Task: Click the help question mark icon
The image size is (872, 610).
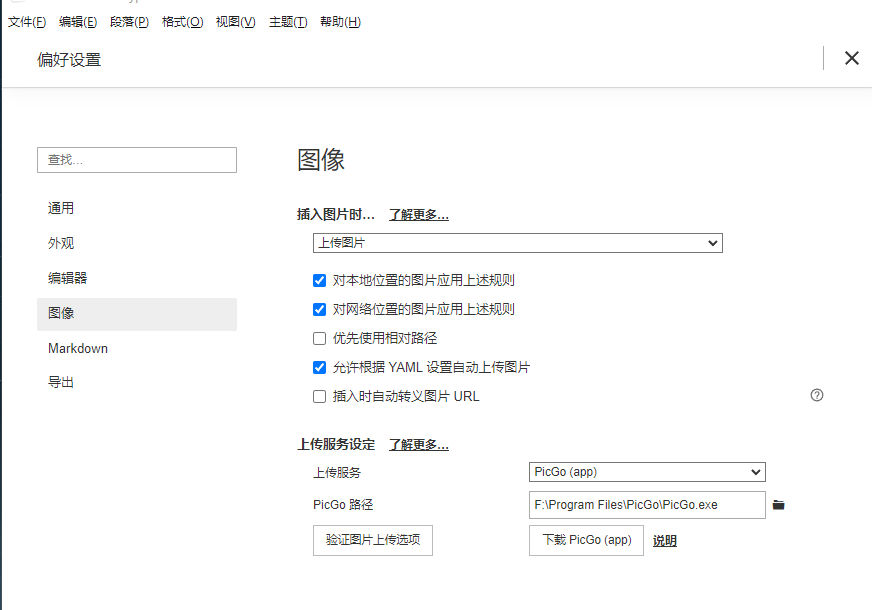Action: [x=817, y=395]
